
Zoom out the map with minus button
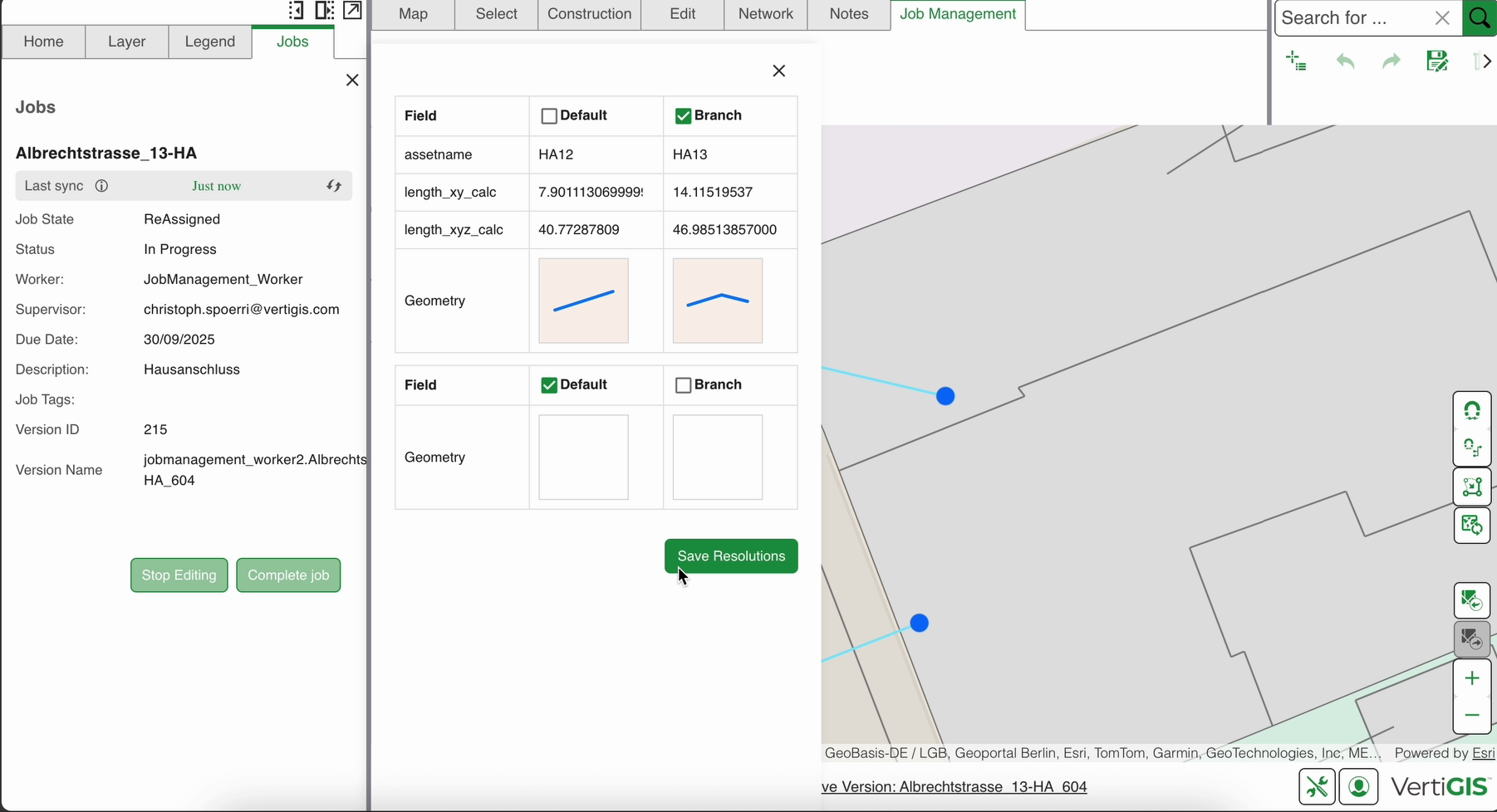tap(1471, 715)
